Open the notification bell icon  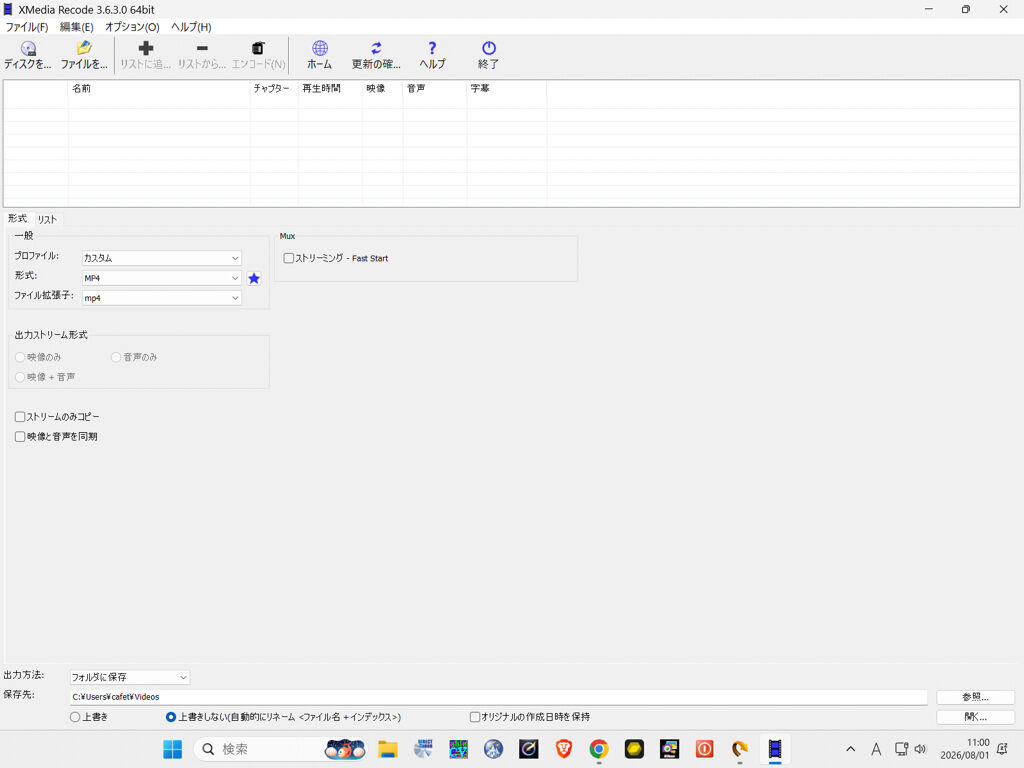click(x=1003, y=749)
